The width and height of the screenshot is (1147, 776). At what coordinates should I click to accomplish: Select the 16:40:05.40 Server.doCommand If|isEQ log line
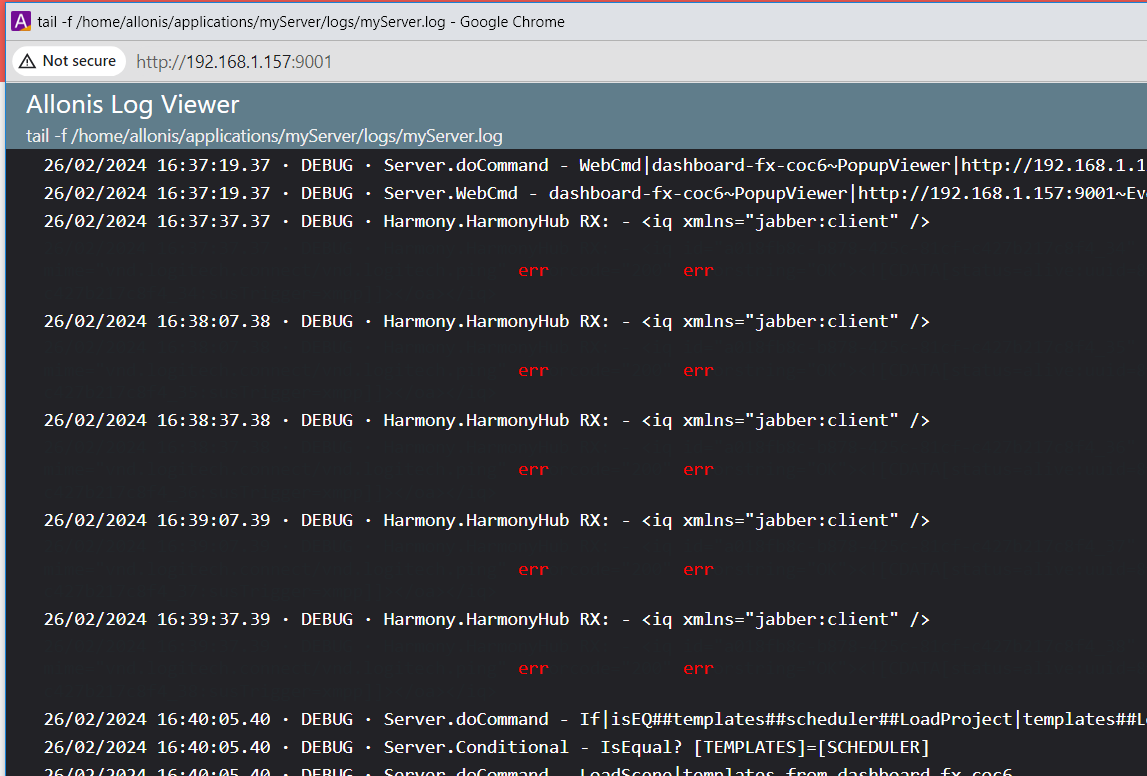point(595,720)
